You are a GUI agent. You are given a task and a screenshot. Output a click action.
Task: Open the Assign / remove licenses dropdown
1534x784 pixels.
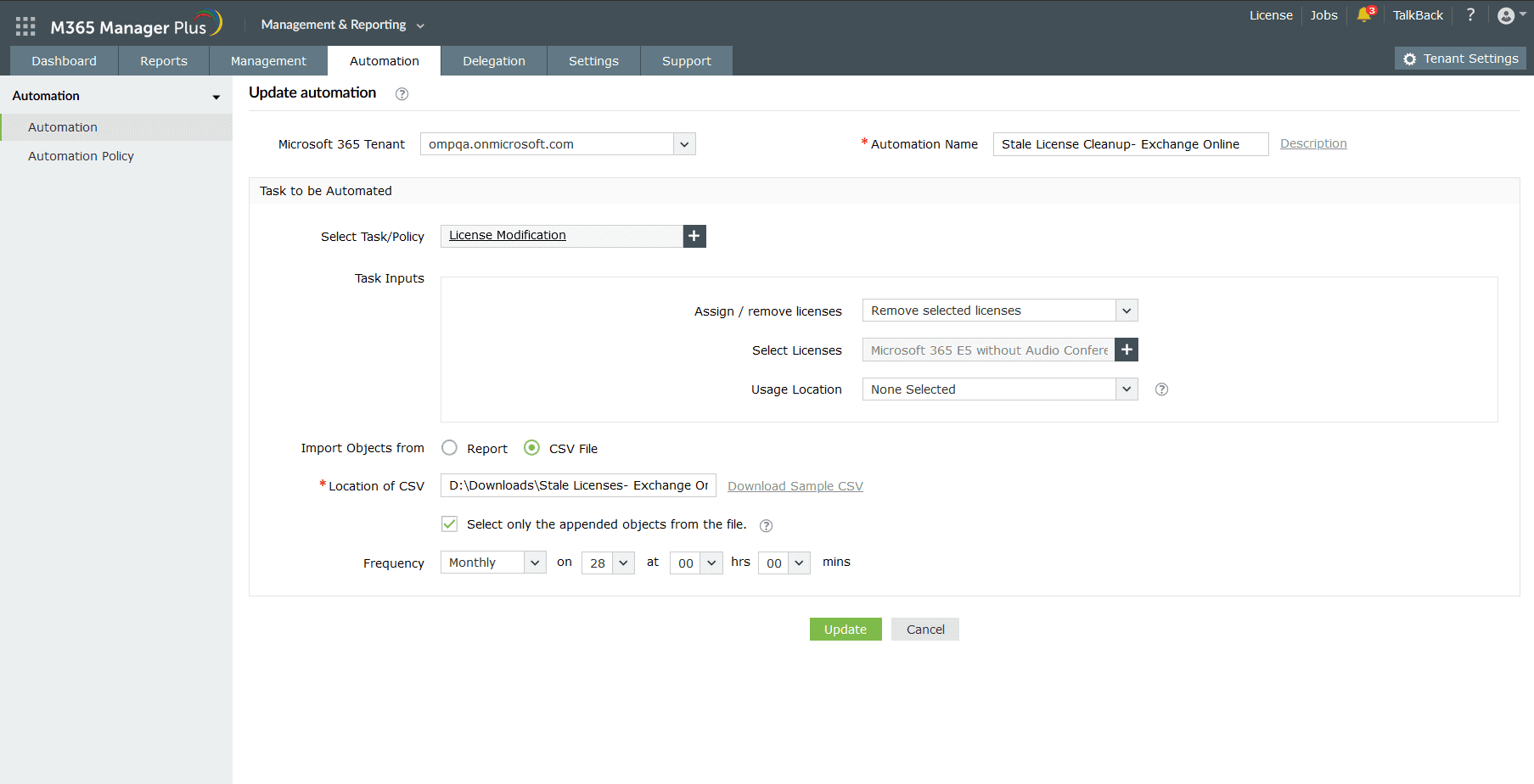click(1126, 310)
